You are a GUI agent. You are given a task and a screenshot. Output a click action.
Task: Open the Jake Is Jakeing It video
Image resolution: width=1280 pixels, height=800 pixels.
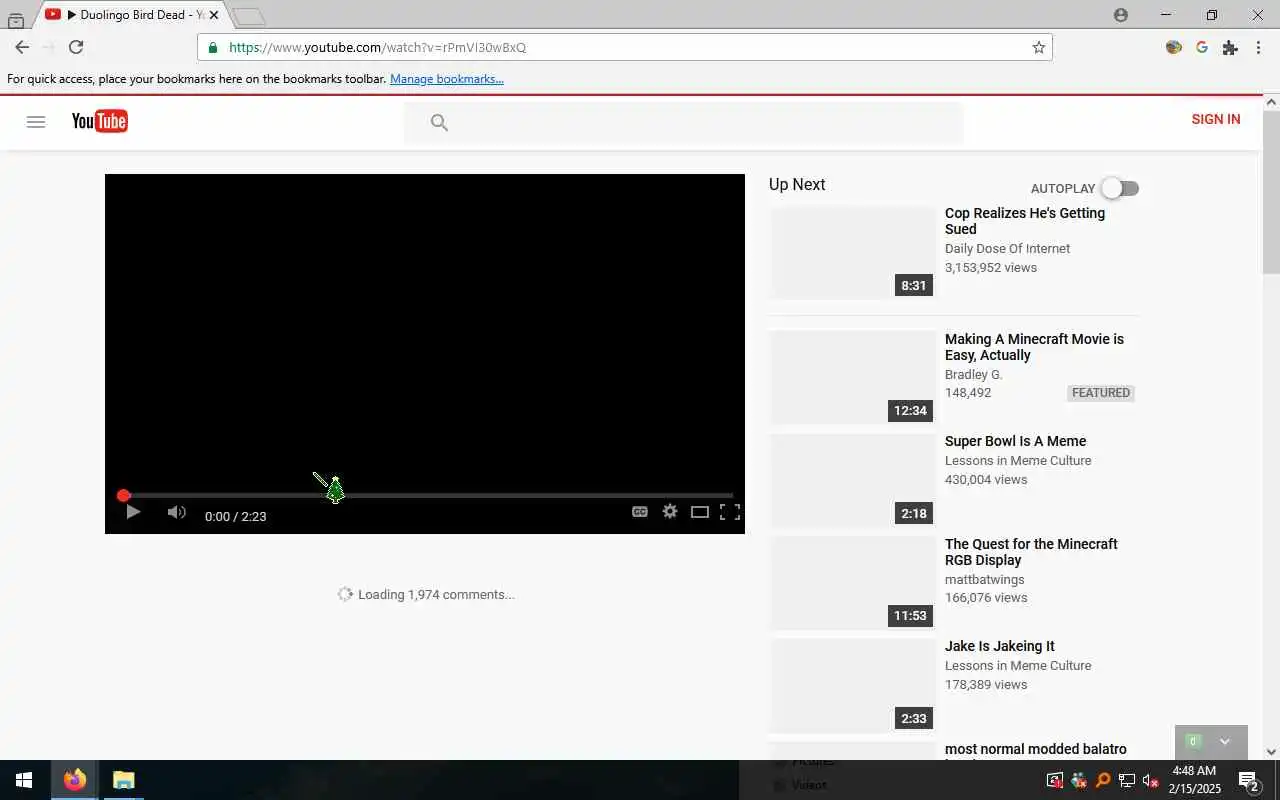[1000, 646]
